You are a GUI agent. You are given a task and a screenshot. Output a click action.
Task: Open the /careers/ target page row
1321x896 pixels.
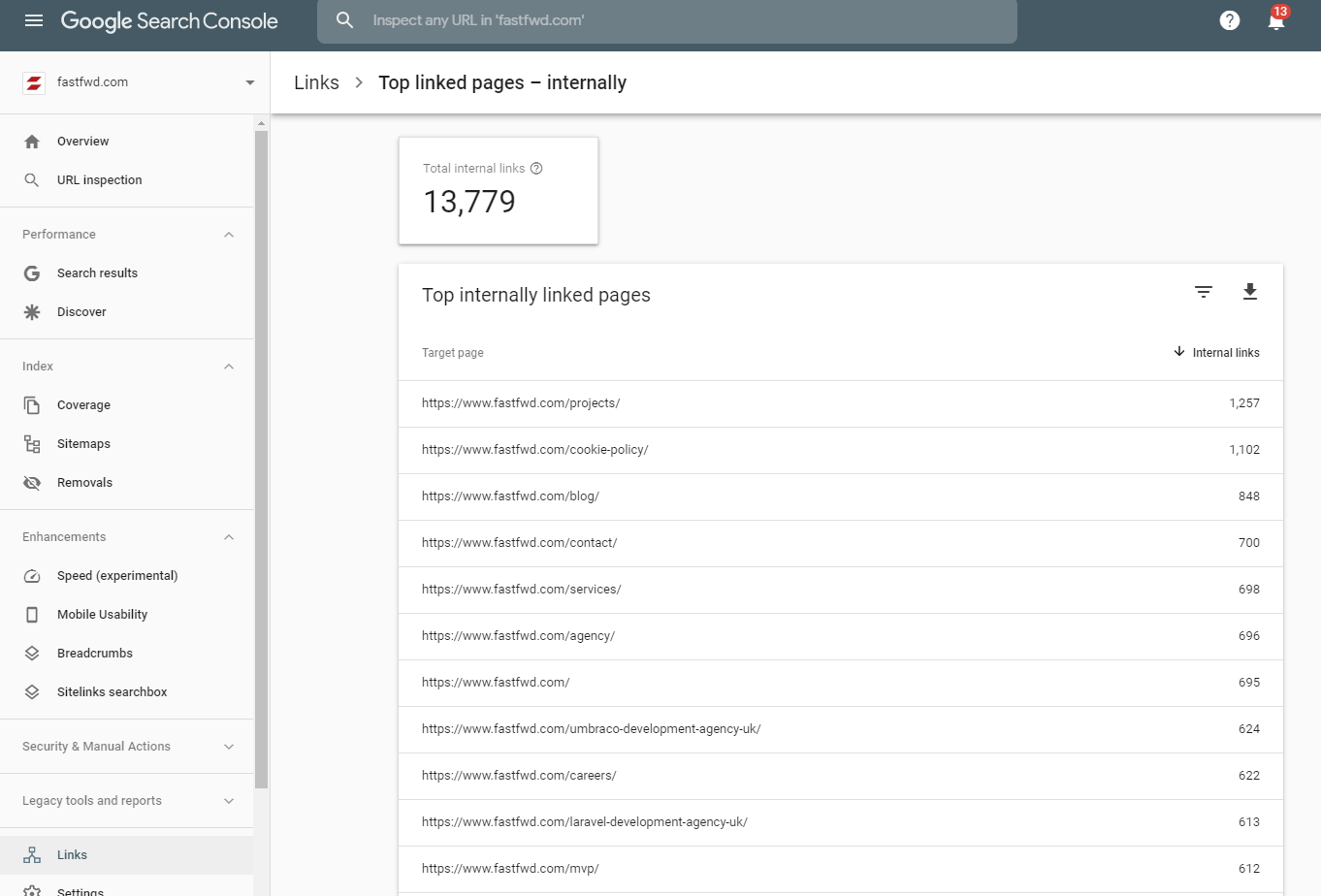841,776
